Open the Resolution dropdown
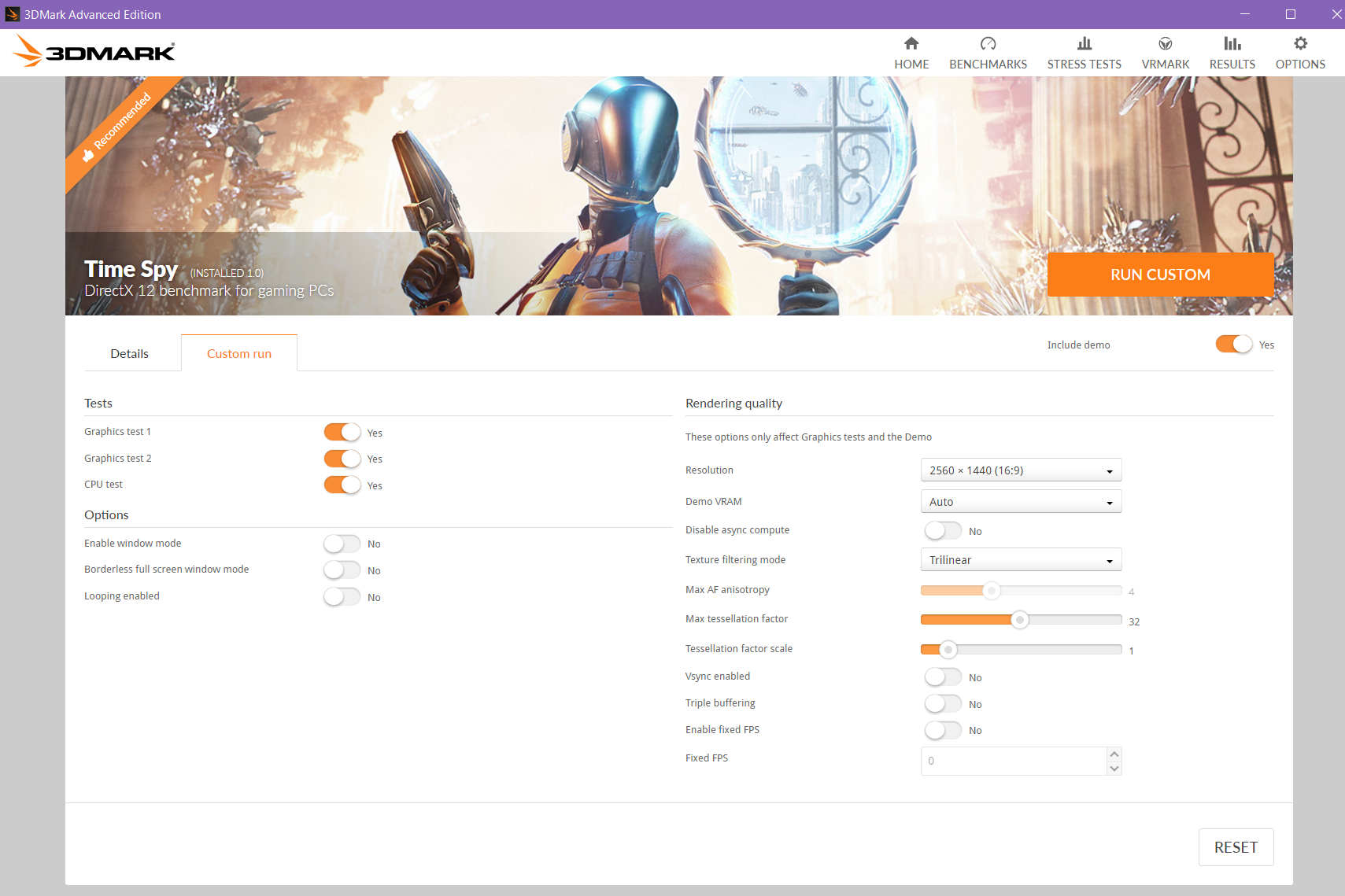Screen dimensions: 1345x896 coord(1020,470)
